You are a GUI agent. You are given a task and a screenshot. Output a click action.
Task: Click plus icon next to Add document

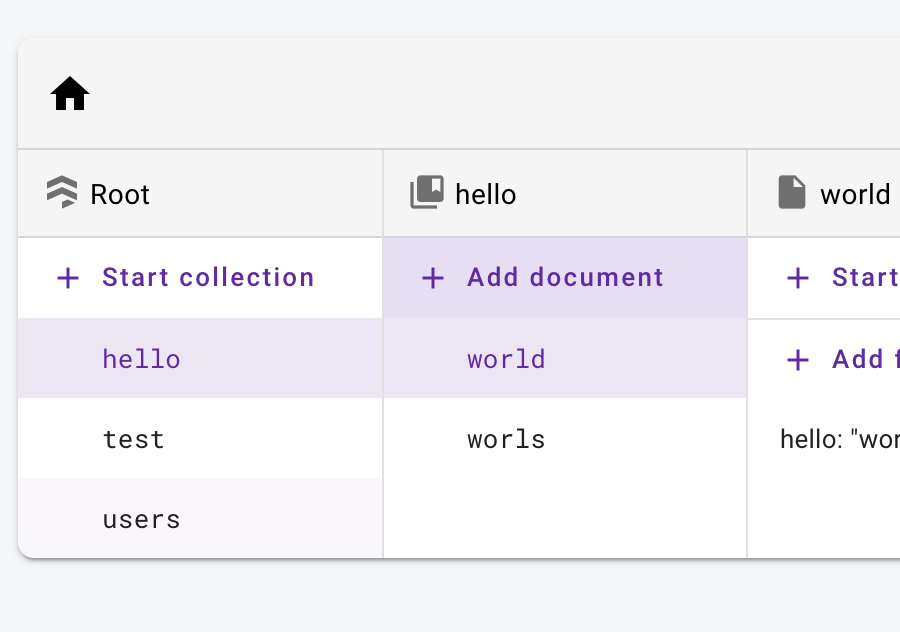pos(432,278)
